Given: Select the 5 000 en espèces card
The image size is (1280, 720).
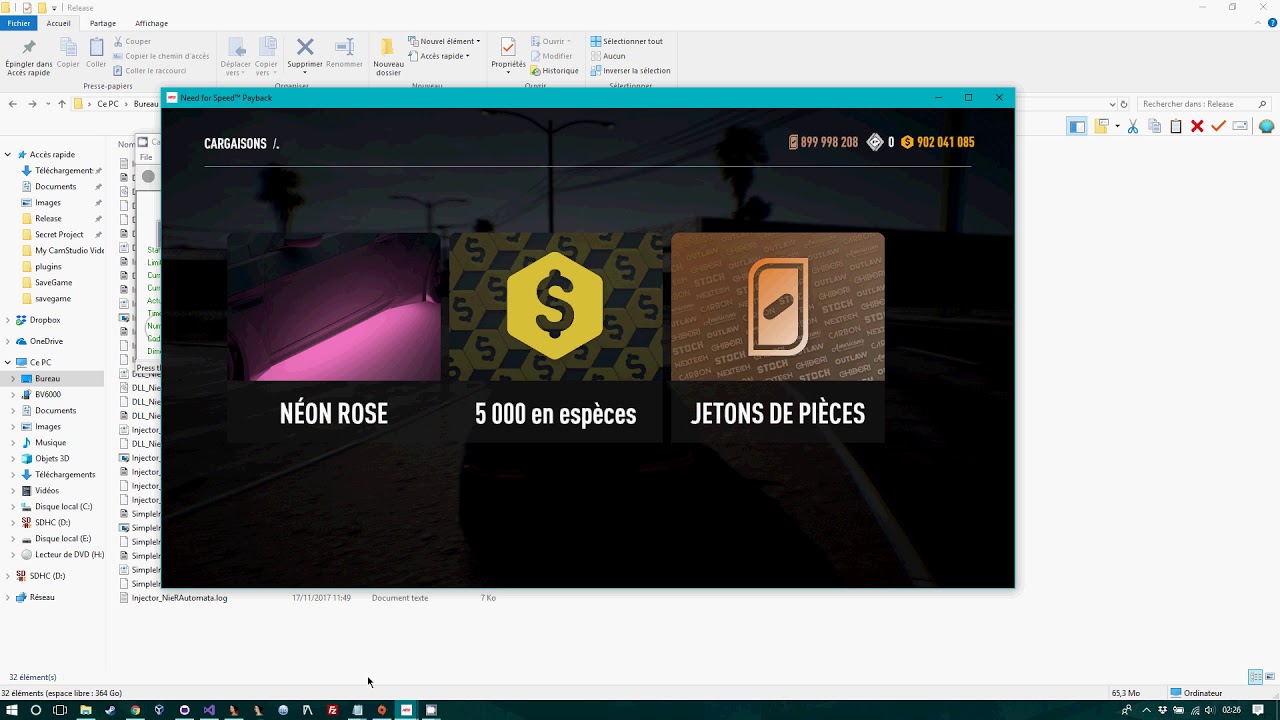Looking at the screenshot, I should pos(555,337).
